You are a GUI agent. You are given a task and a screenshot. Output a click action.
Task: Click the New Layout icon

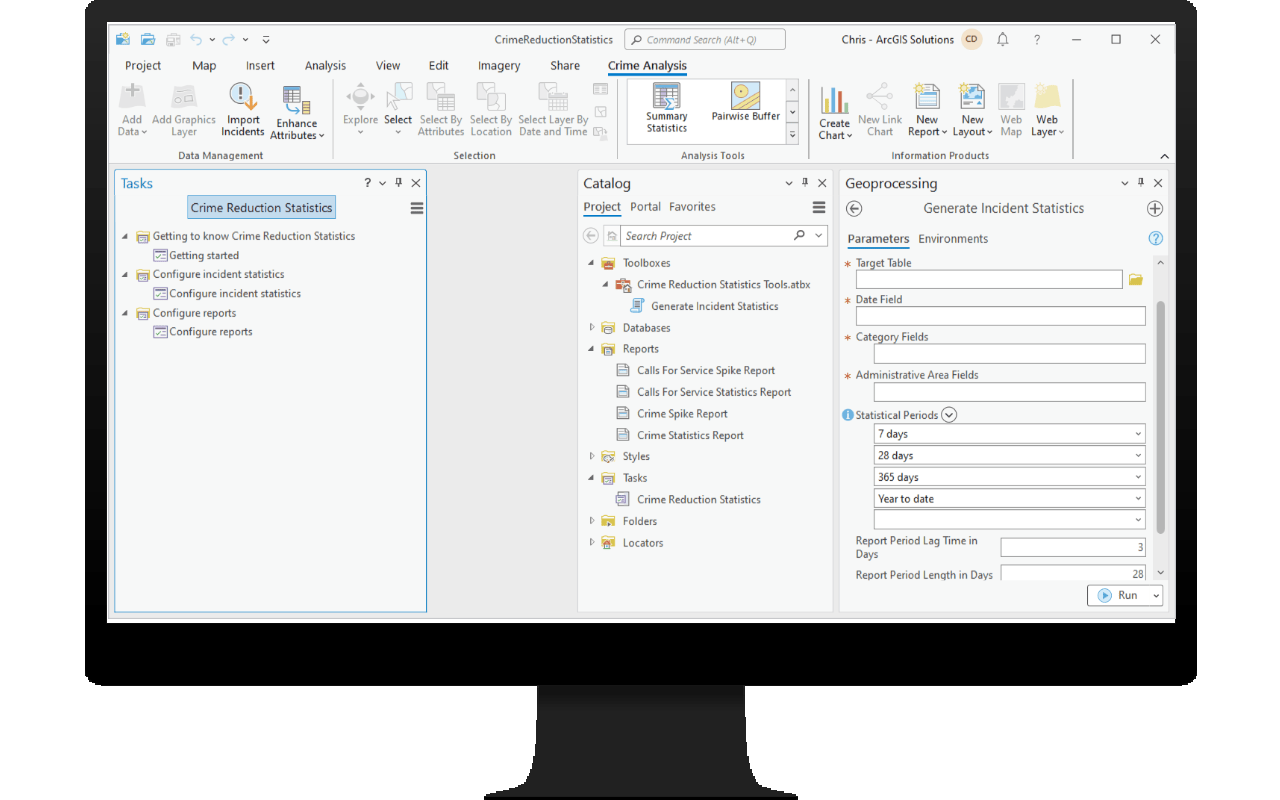(x=972, y=97)
